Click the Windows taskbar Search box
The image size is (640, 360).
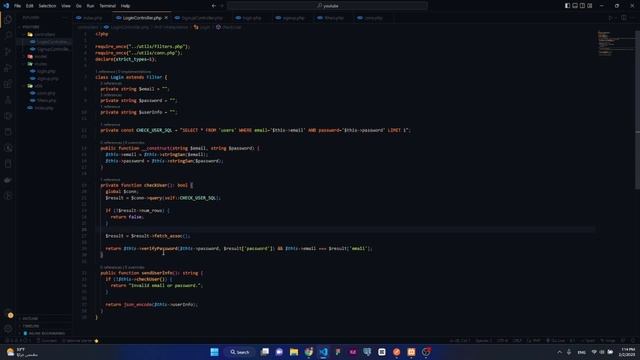(x=240, y=352)
